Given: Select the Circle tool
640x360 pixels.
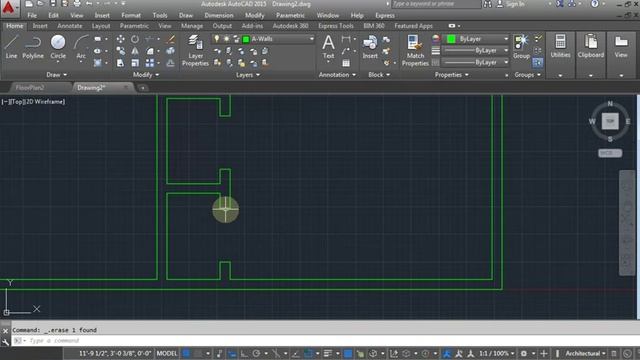Looking at the screenshot, I should click(58, 47).
